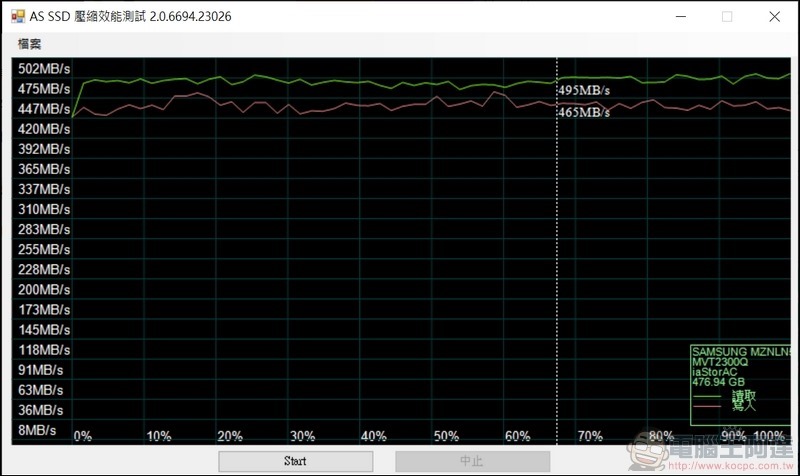Image resolution: width=800 pixels, height=476 pixels.
Task: Click the 337MB/s axis label
Action: 44,189
